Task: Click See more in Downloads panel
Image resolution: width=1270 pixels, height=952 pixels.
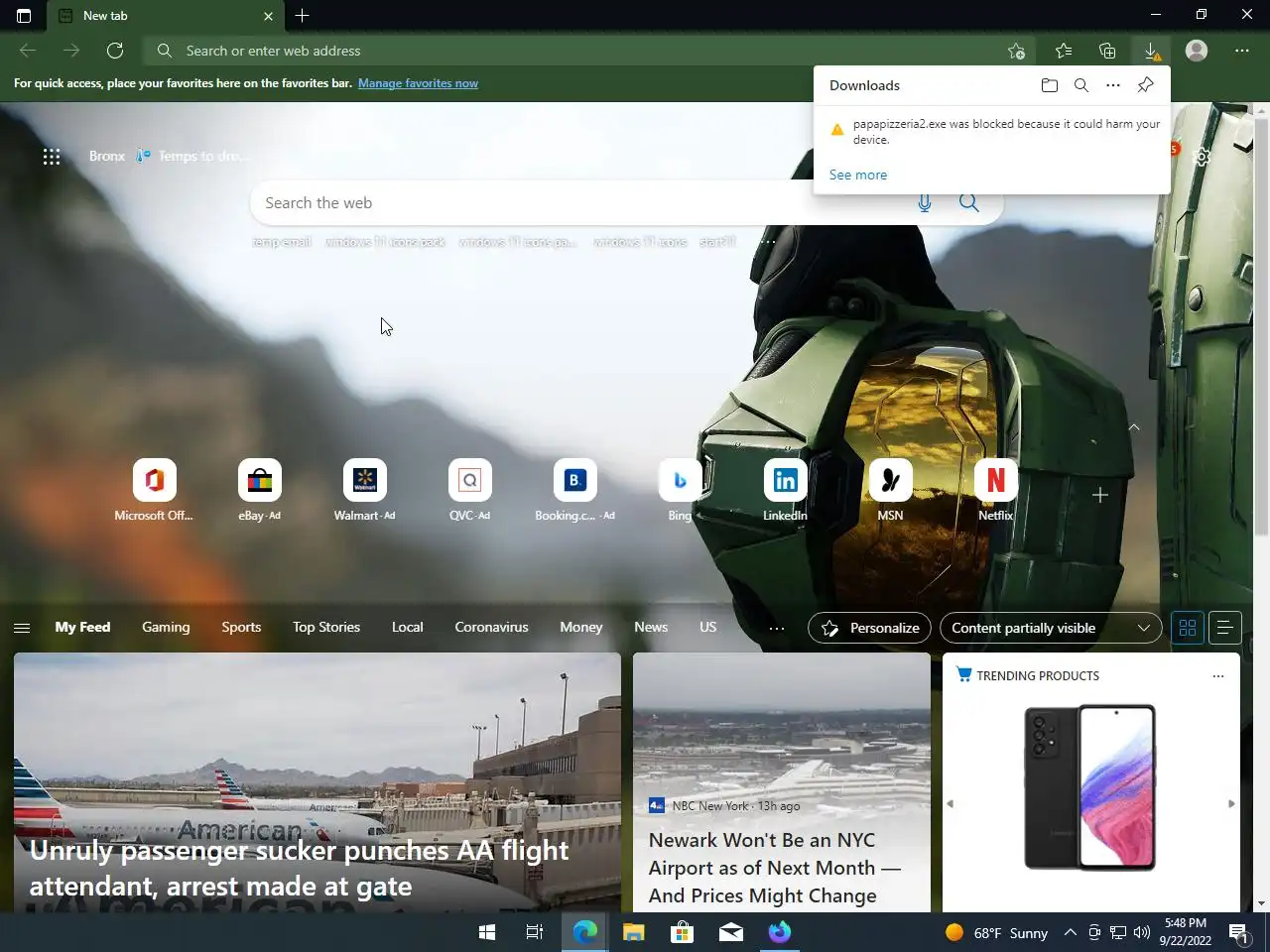Action: point(858,175)
